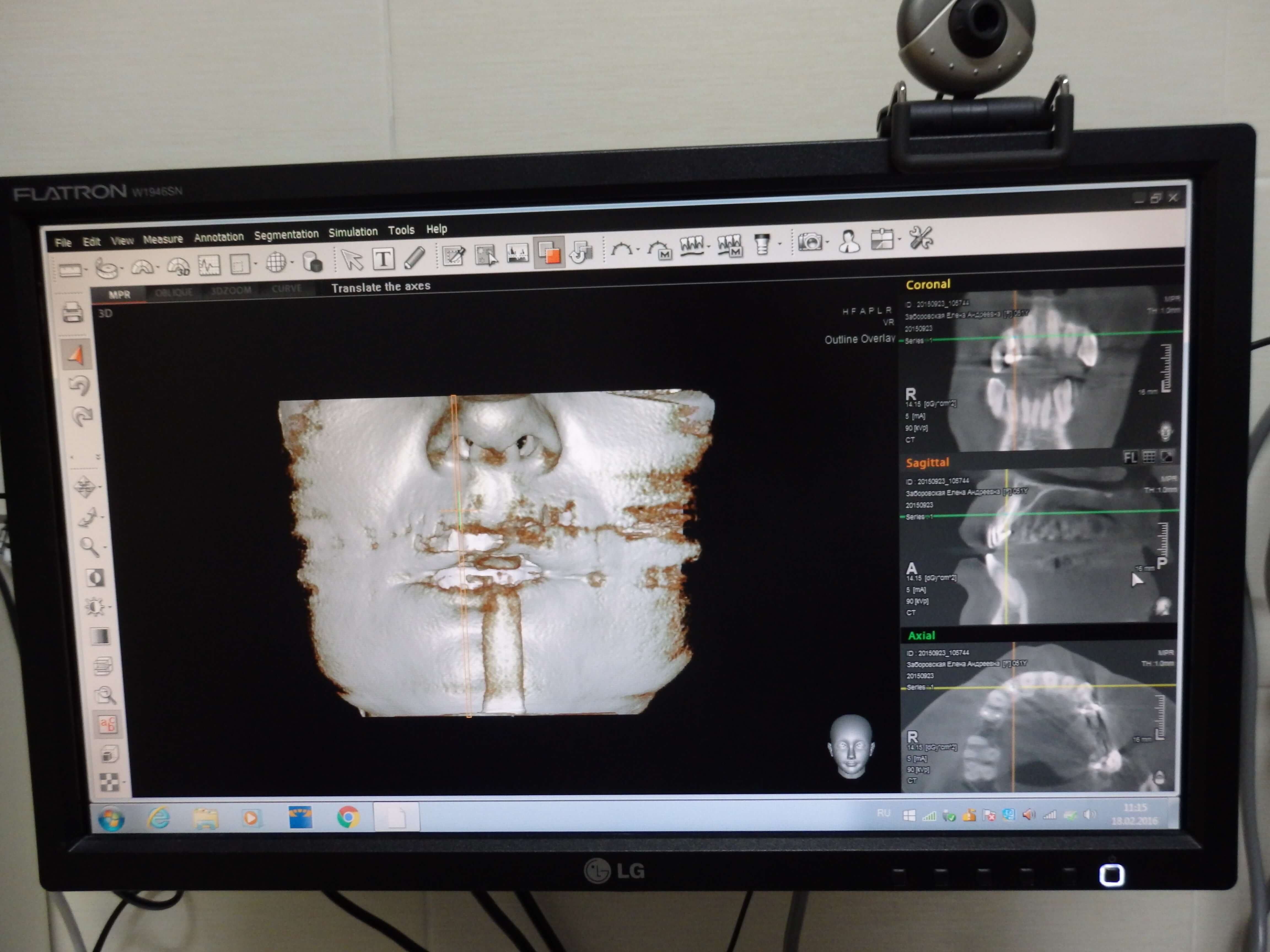This screenshot has width=1270, height=952.
Task: Expand the sidebar toolbar chevron
Action: point(98,457)
